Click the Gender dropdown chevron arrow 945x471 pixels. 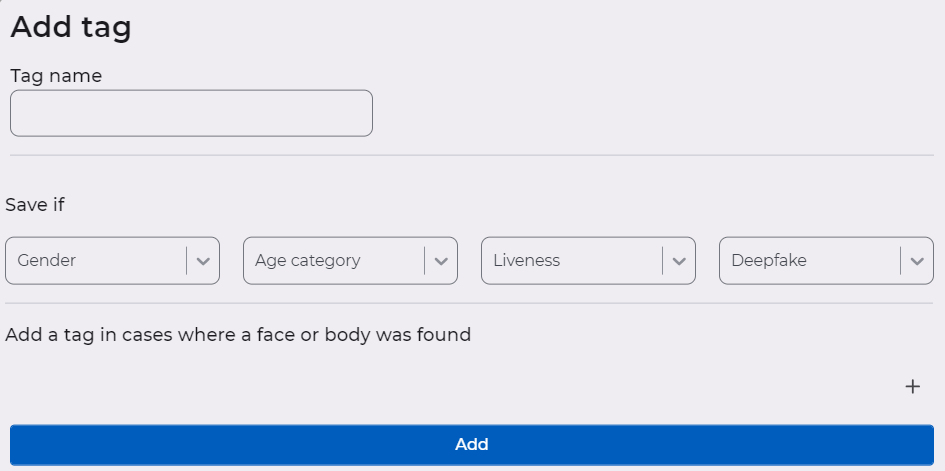point(203,261)
